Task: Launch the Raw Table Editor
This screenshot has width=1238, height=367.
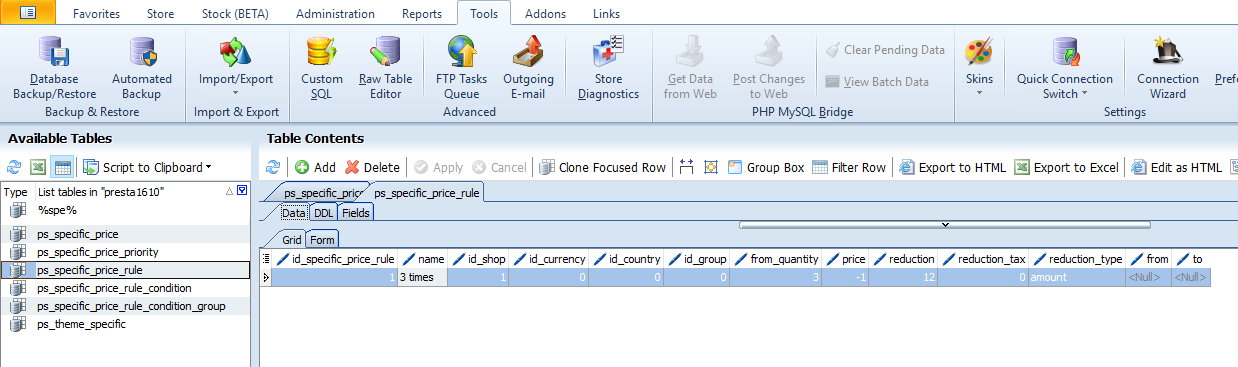Action: point(385,67)
